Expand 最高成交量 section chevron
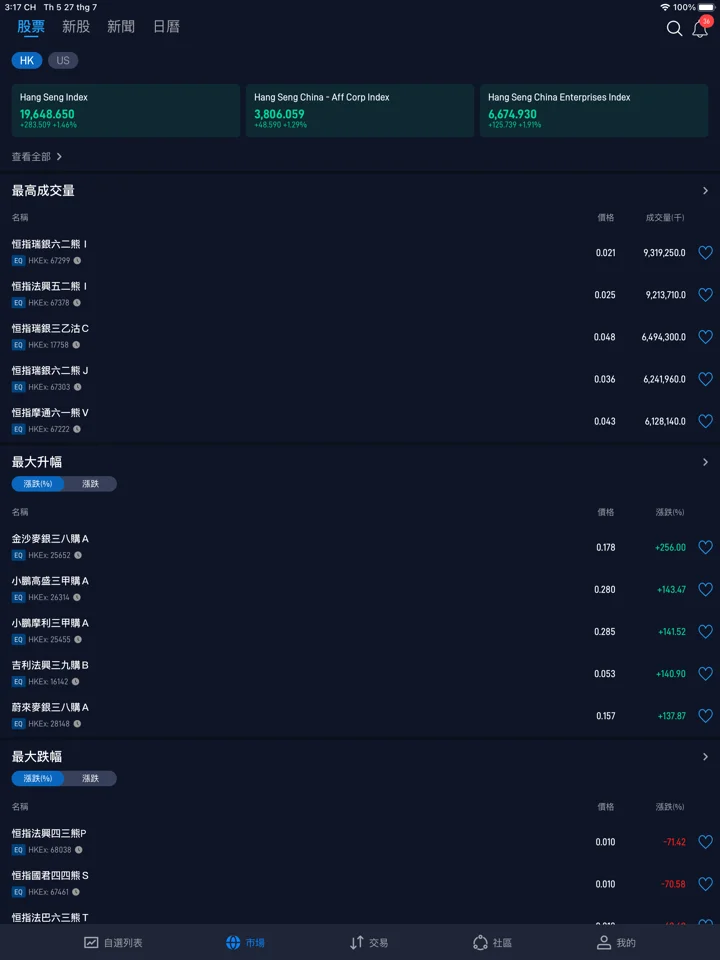Viewport: 720px width, 960px height. click(x=705, y=190)
